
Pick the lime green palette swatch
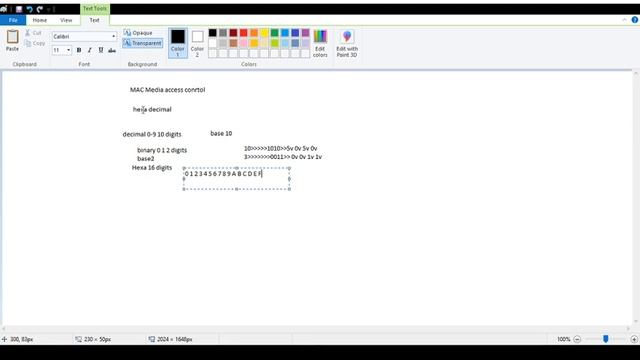pyautogui.click(x=275, y=43)
